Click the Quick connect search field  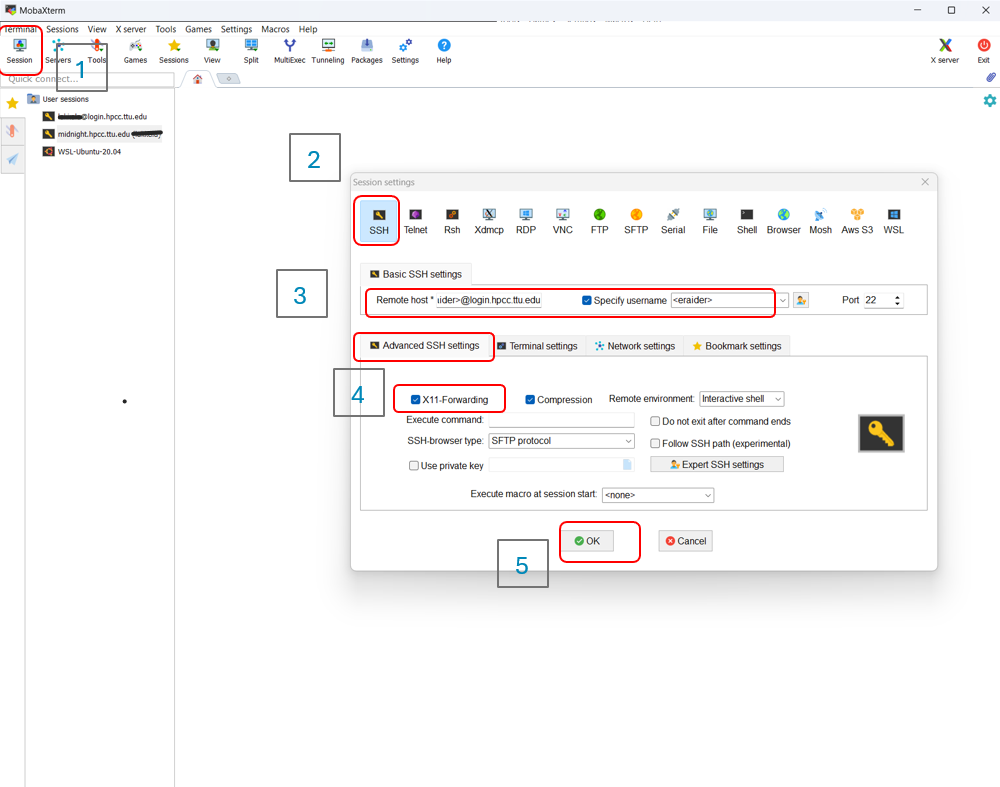click(89, 79)
